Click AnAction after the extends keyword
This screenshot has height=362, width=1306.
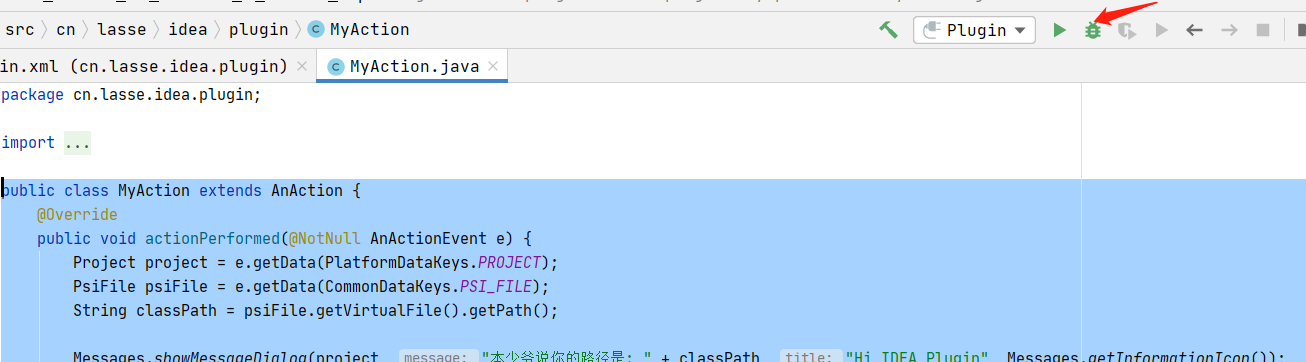(307, 191)
